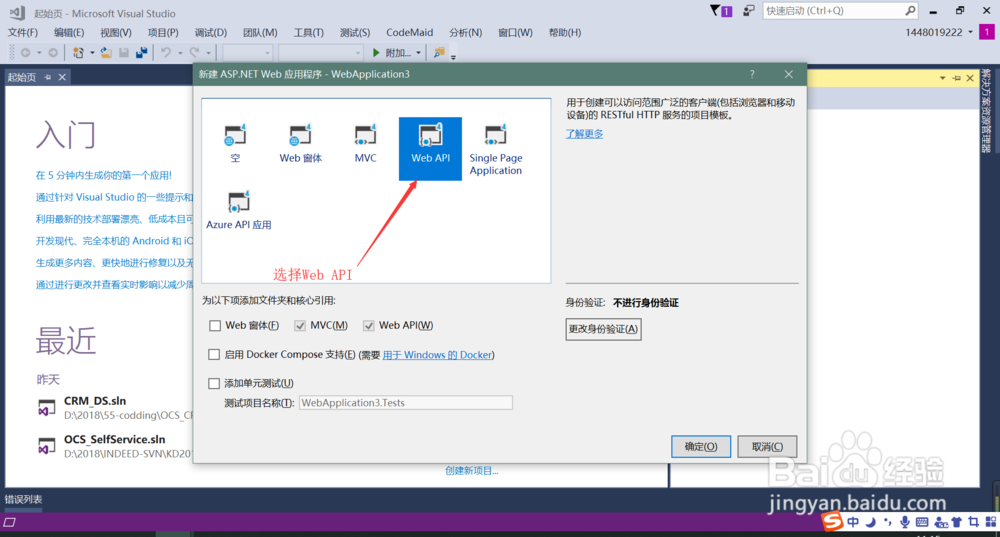Click the redo toolbar icon
1000x537 pixels.
point(195,53)
